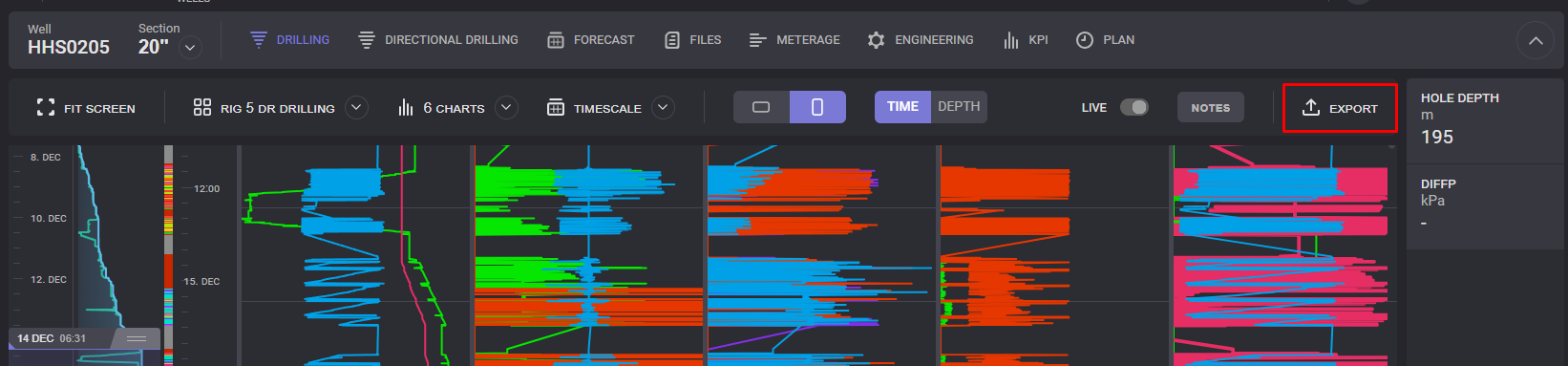
Task: Click the Notes button
Action: click(1211, 108)
